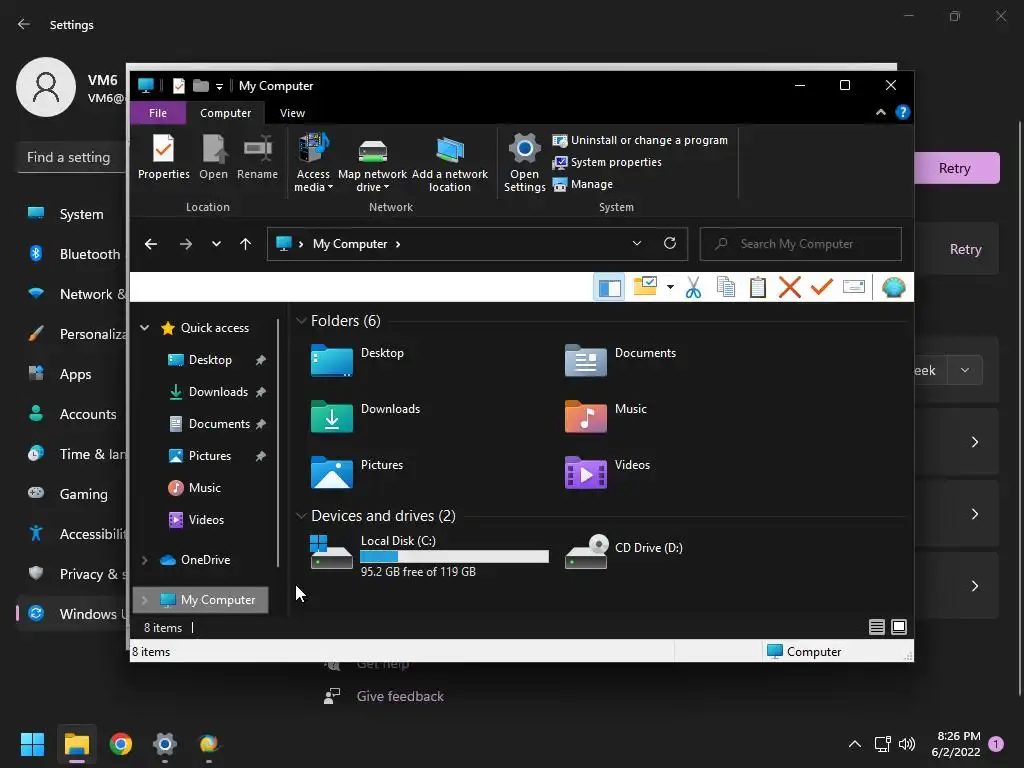Select Downloads in Quick access
1024x768 pixels.
(x=218, y=392)
